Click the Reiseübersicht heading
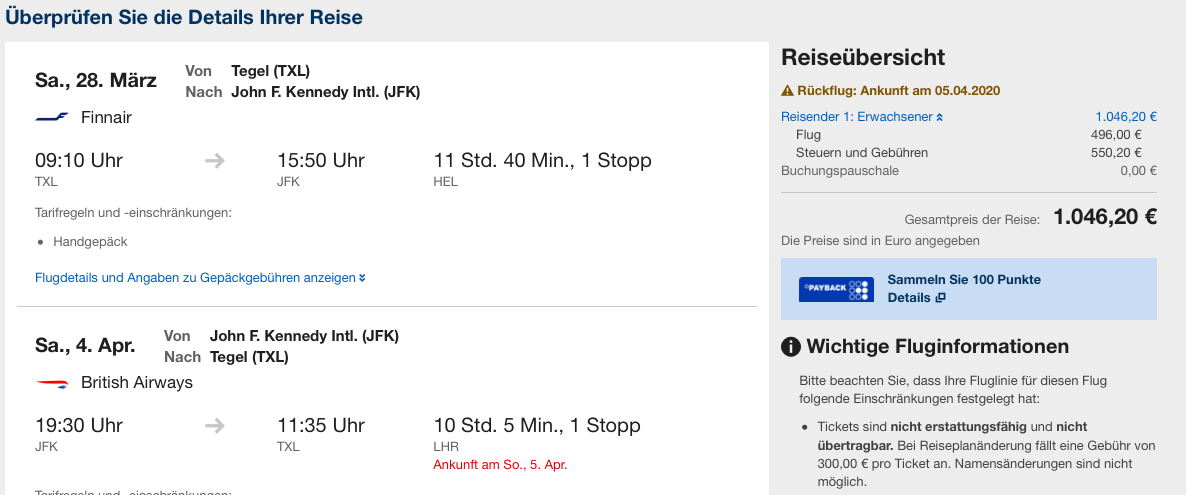 click(863, 58)
